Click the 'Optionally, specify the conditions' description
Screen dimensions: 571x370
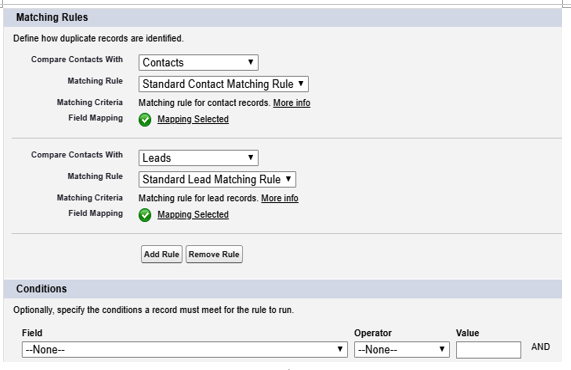click(x=153, y=310)
